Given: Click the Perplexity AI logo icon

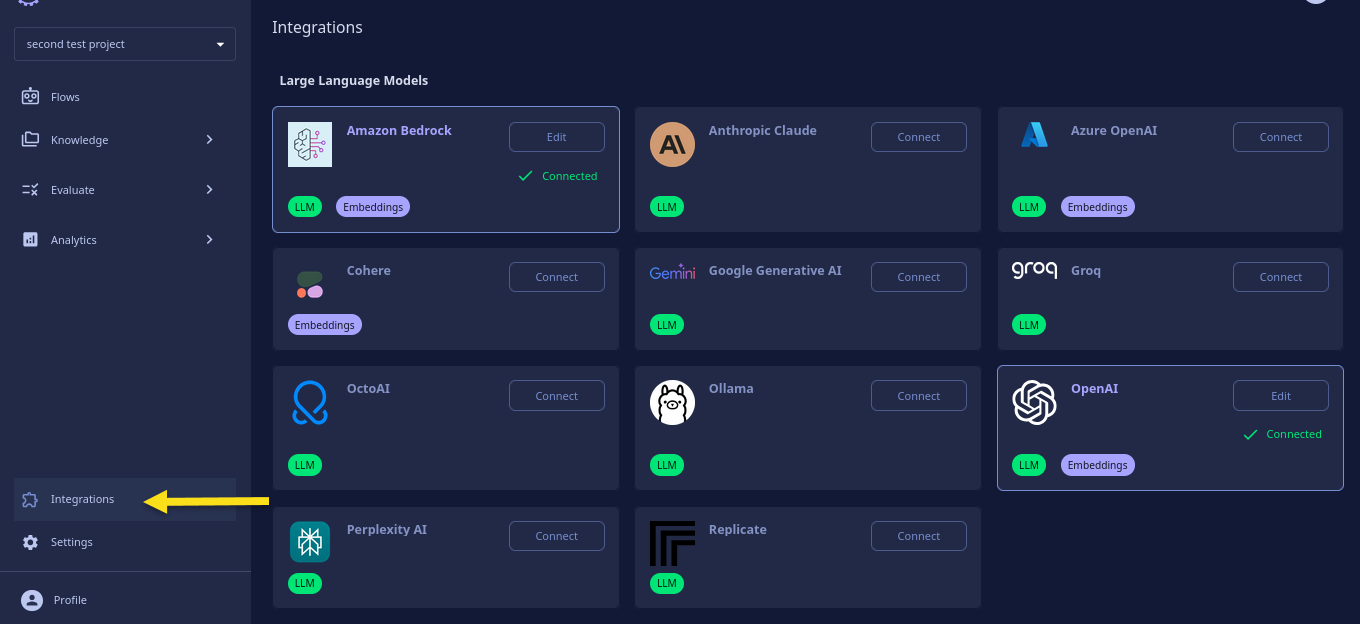Looking at the screenshot, I should click(310, 542).
